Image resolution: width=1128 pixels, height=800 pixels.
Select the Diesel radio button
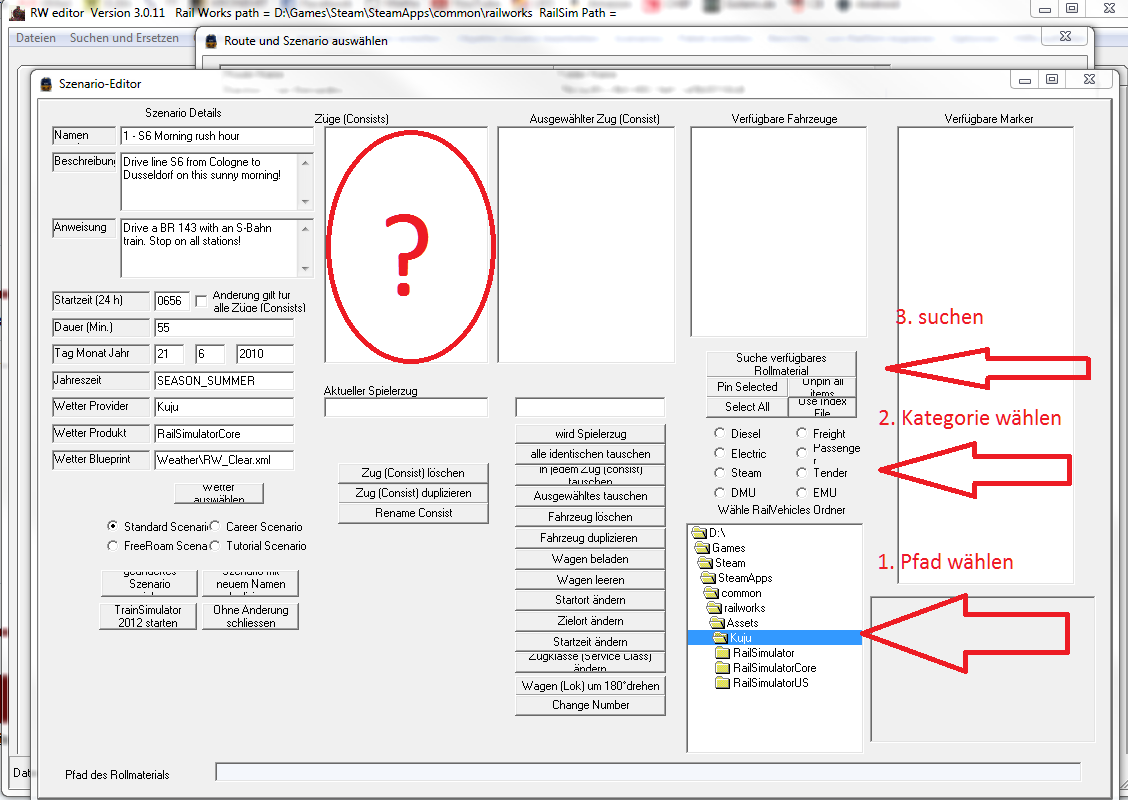(720, 434)
